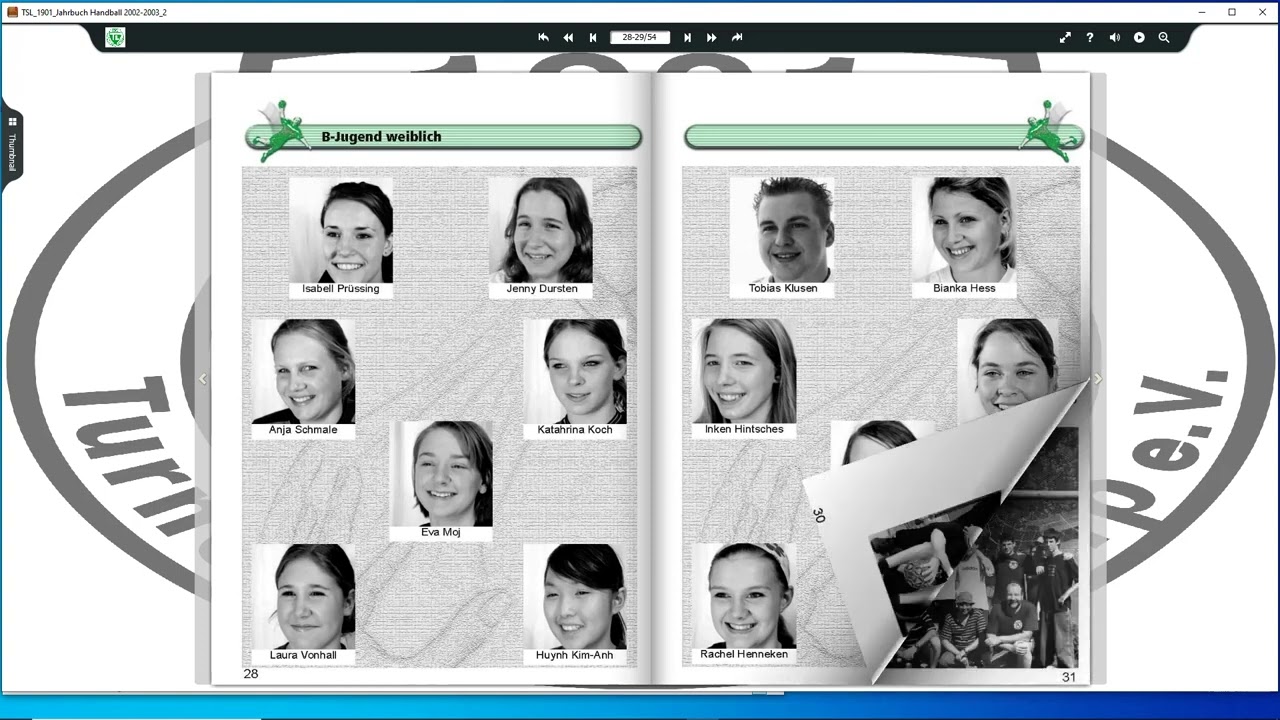Click the name caption 'Huynh Kim-Anh'
This screenshot has width=1280, height=720.
pyautogui.click(x=575, y=656)
